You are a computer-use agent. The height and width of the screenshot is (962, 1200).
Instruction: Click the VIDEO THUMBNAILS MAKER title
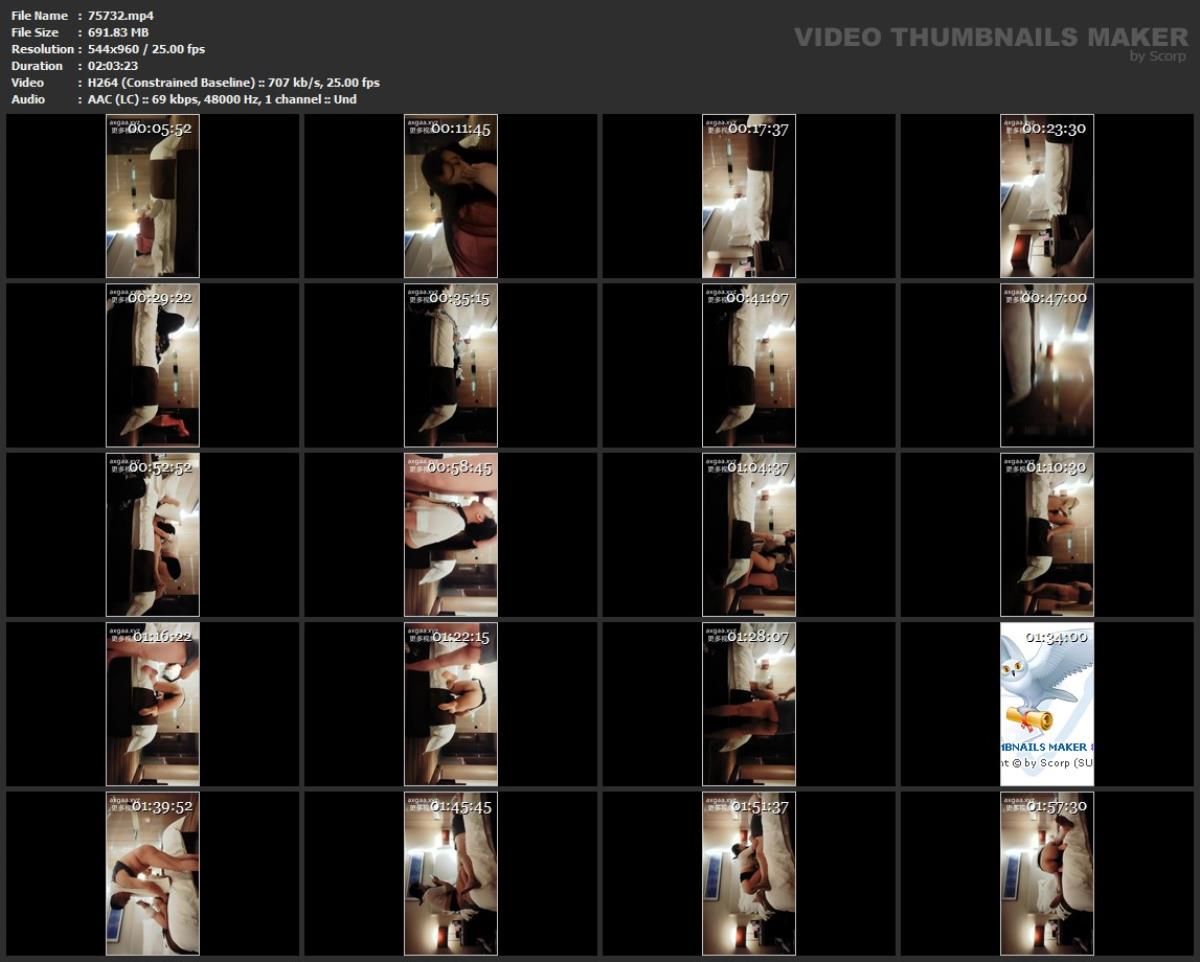tap(988, 35)
